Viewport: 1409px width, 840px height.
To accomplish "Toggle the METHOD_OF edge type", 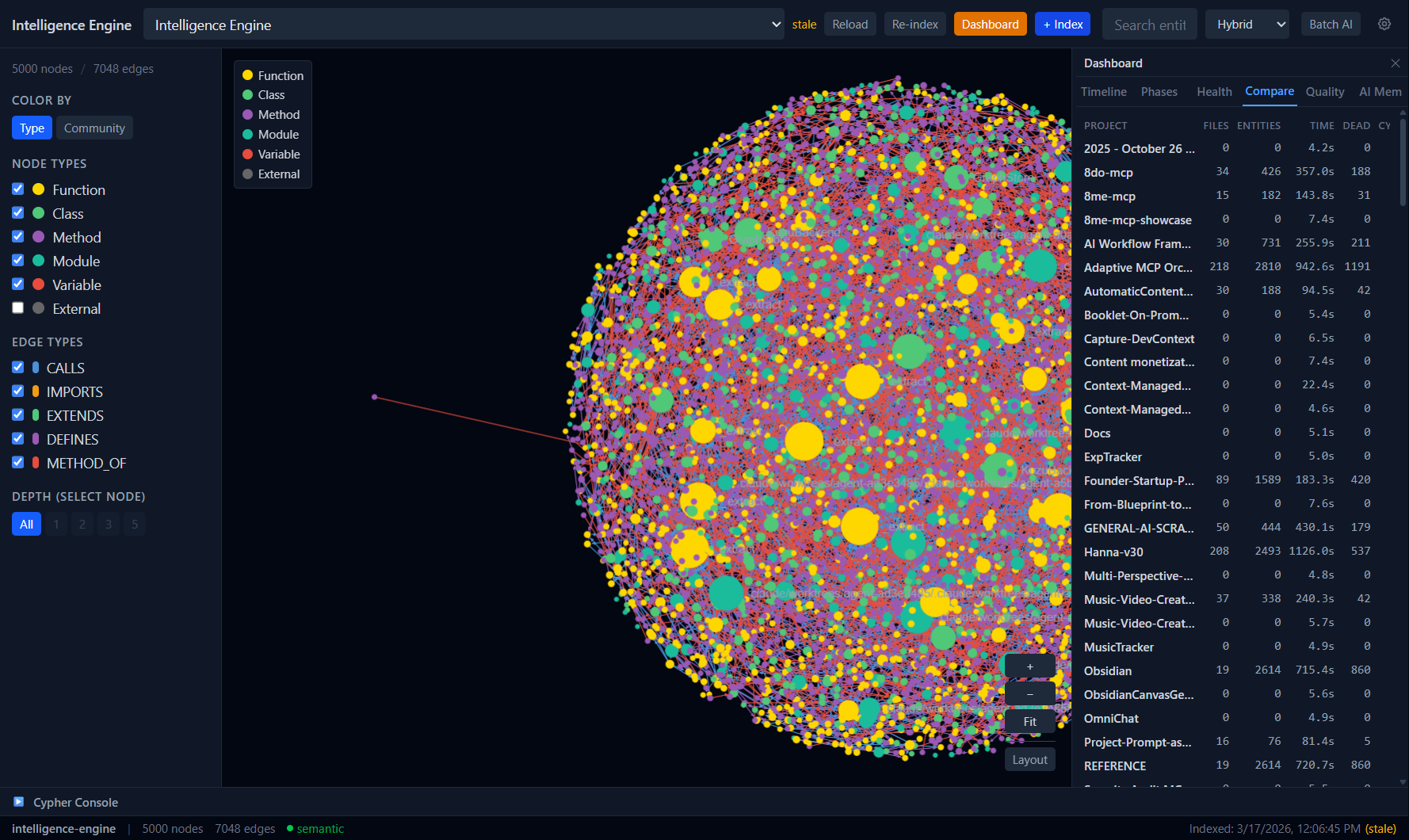I will pos(18,463).
